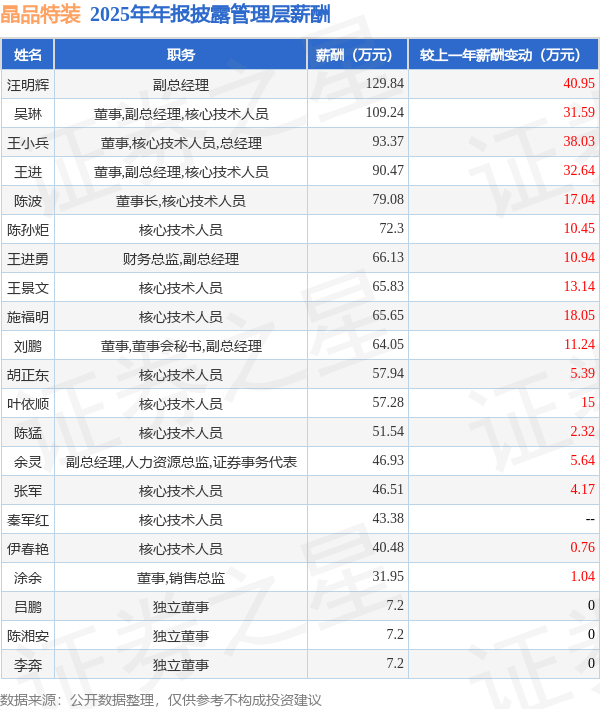
Task: Click position 董事,董事会秘书,副总经理
Action: (181, 345)
